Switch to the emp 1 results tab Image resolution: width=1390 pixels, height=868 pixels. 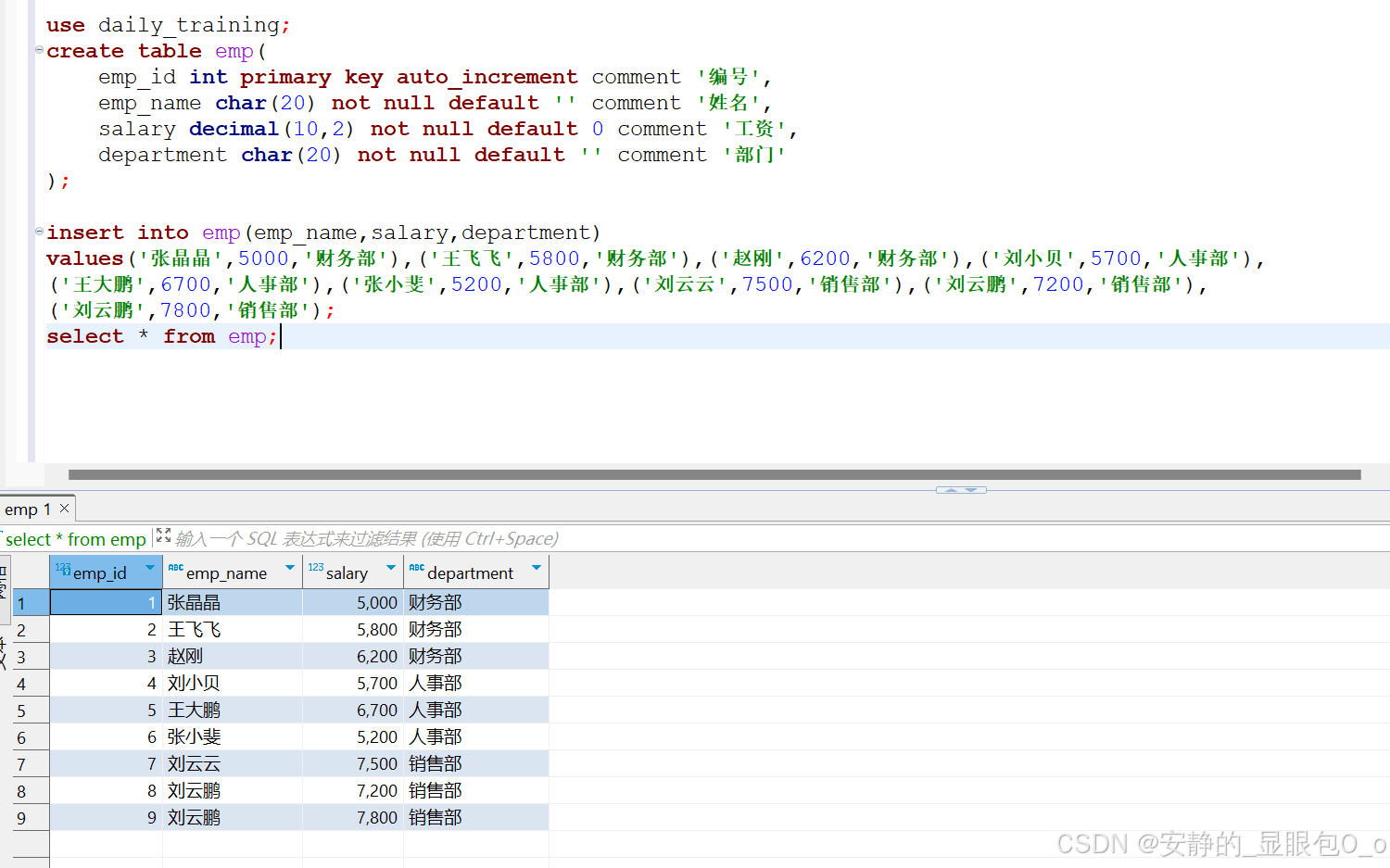click(x=28, y=509)
